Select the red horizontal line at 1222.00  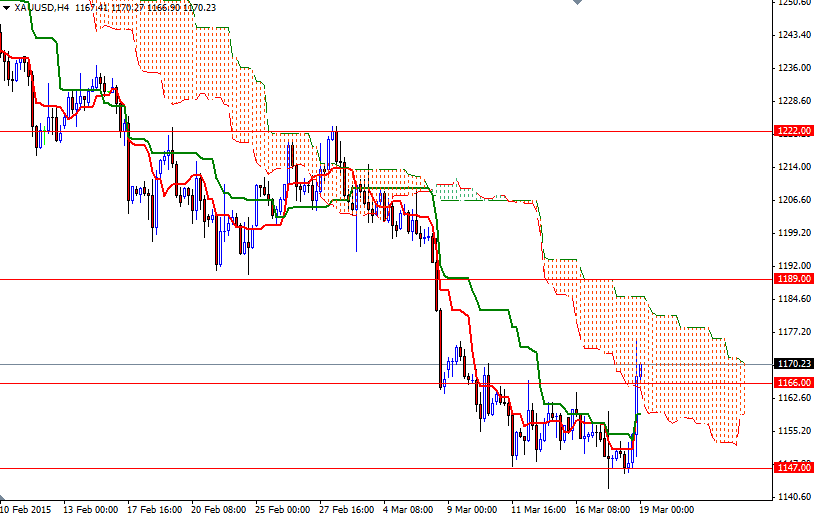point(386,131)
